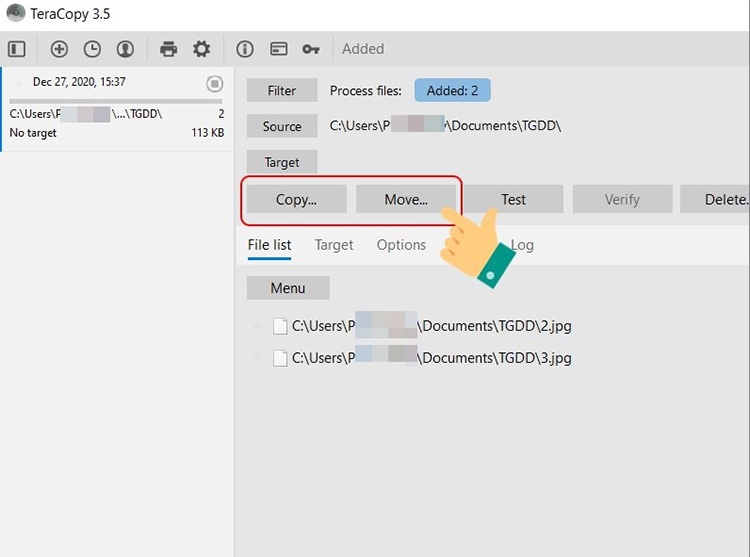Open settings gear icon
This screenshot has height=557, width=750.
[x=201, y=49]
